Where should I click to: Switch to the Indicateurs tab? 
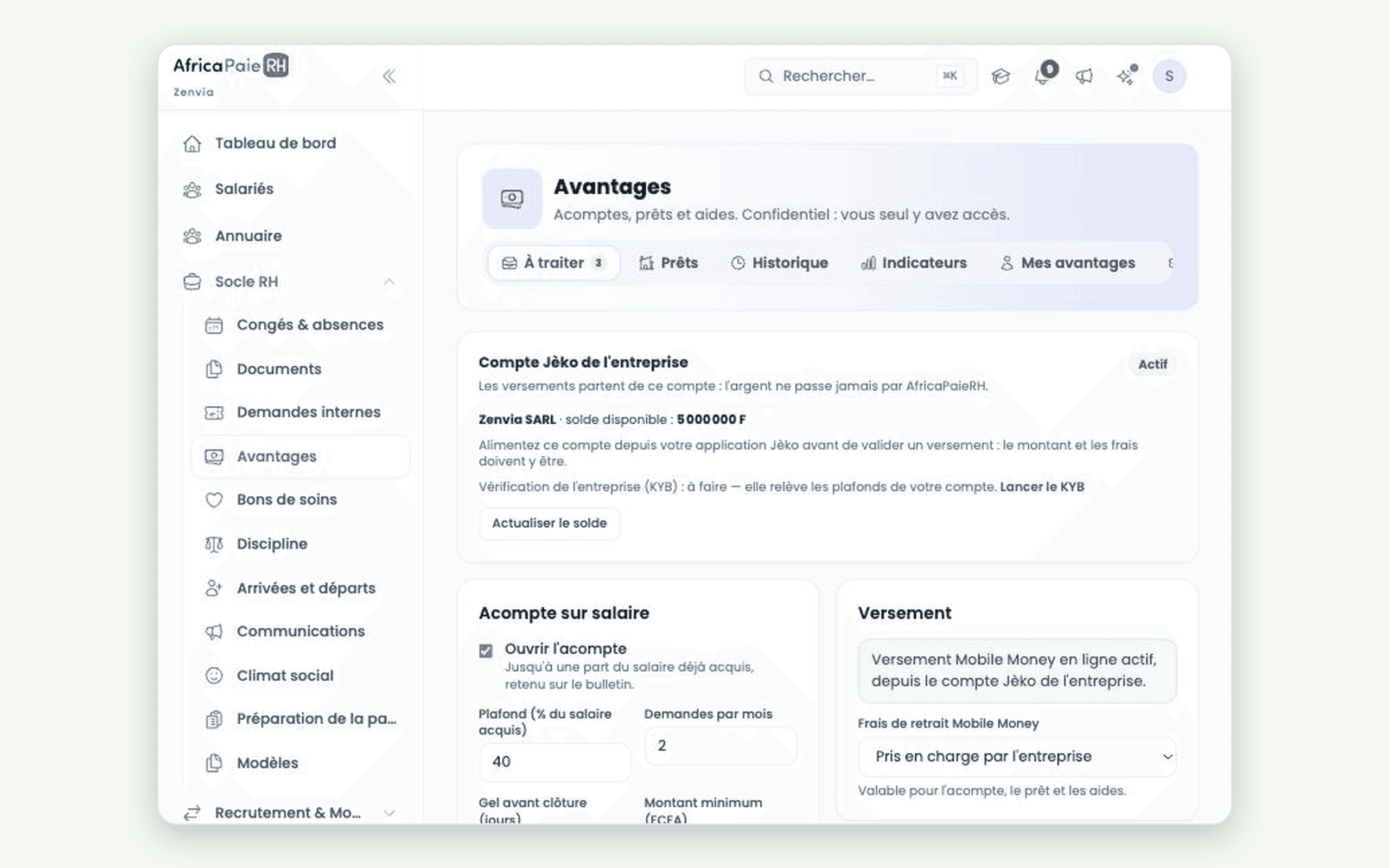914,263
